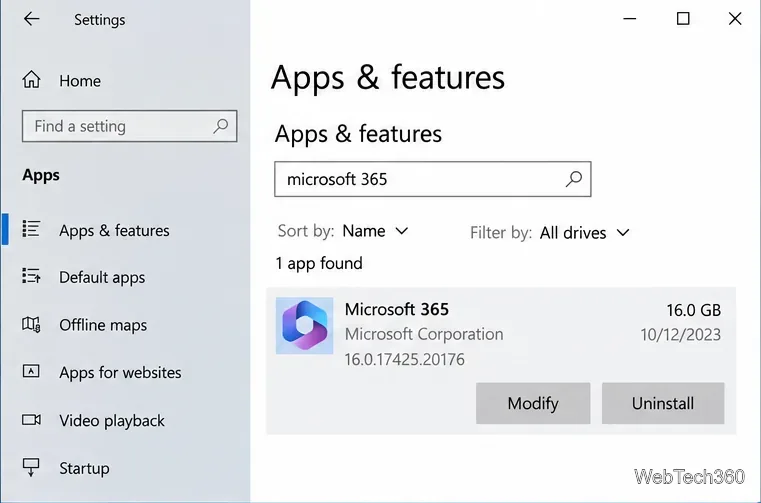This screenshot has height=503, width=761.
Task: Click the install date 10/12/2023
Action: (680, 335)
